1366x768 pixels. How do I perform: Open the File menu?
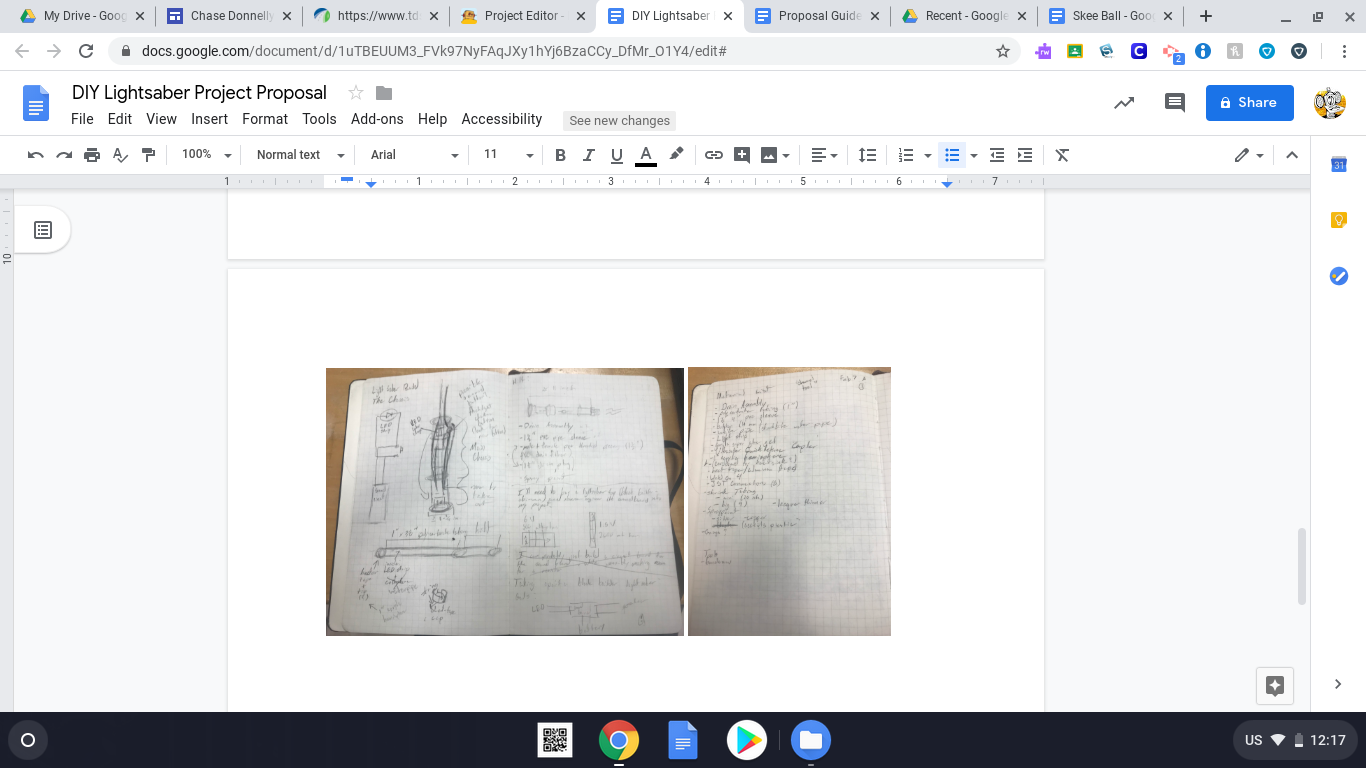(82, 119)
